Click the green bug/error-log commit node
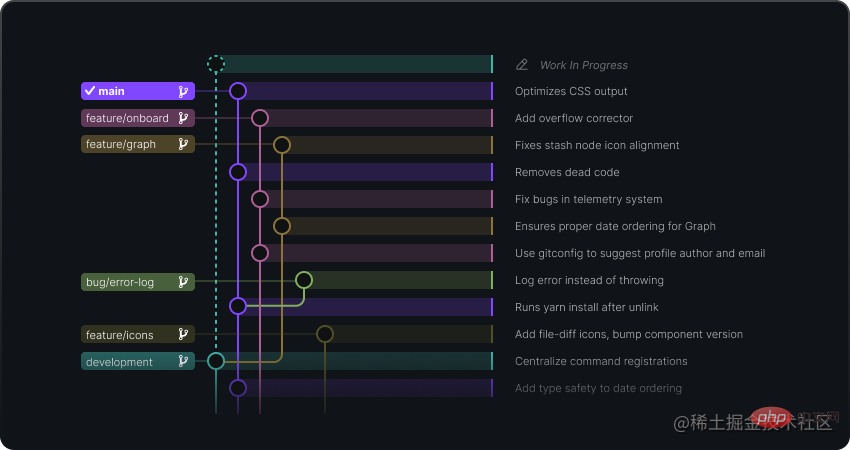Screen dimensions: 850x450 click(304, 280)
